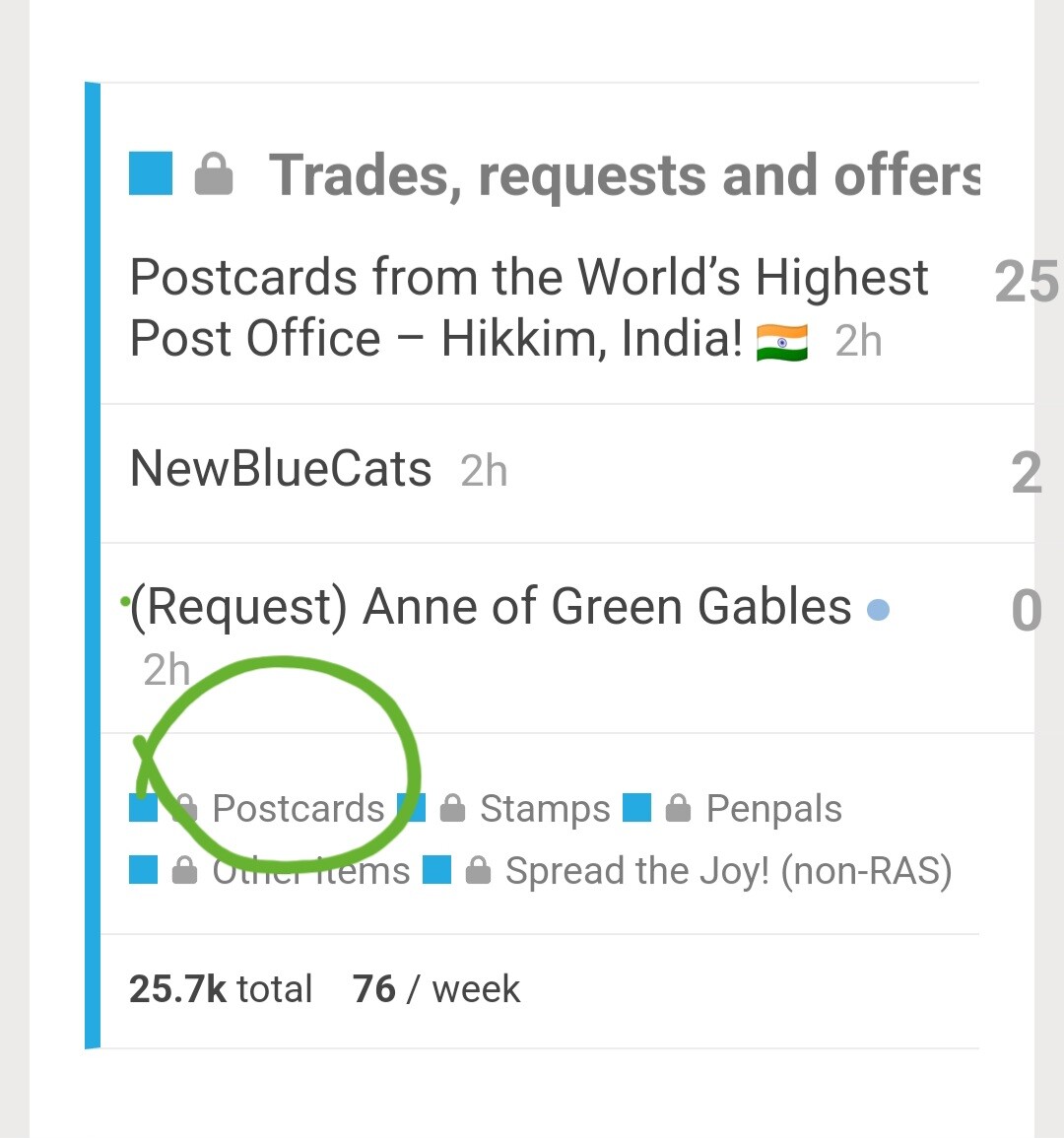The image size is (1064, 1138).
Task: Open the Anne of Green Gables request topic
Action: point(491,607)
